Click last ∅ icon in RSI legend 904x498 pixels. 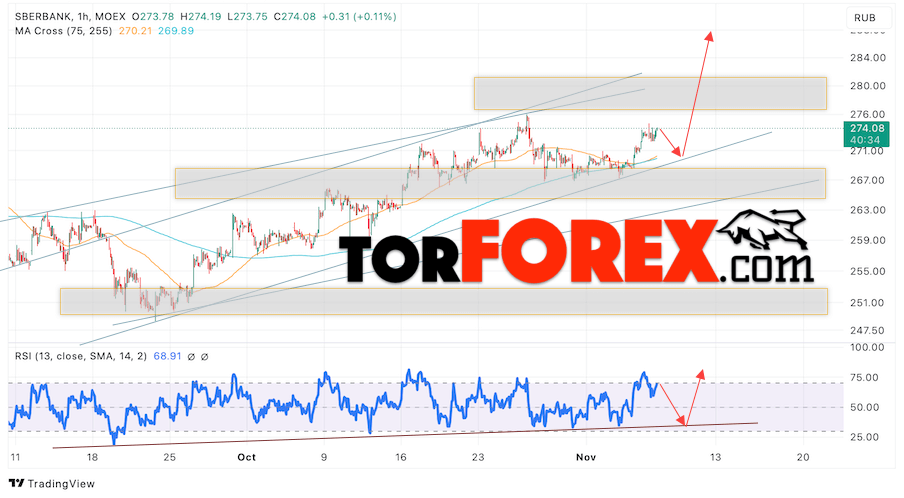pos(204,357)
